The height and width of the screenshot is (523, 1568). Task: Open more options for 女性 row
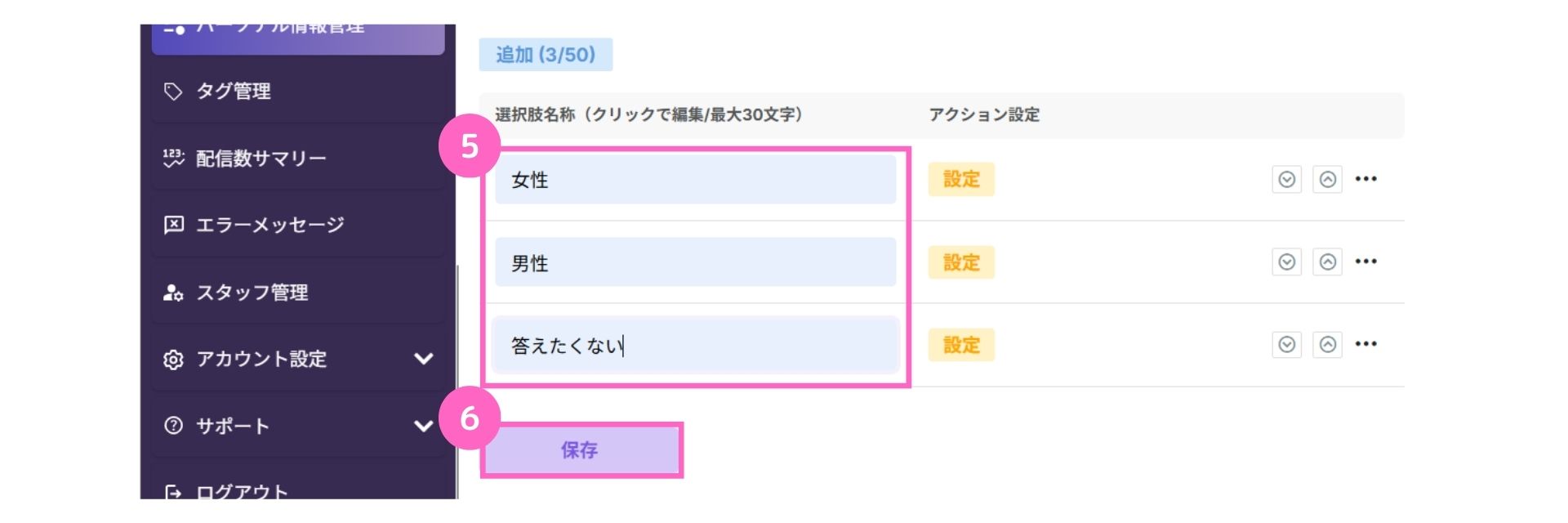(x=1365, y=179)
